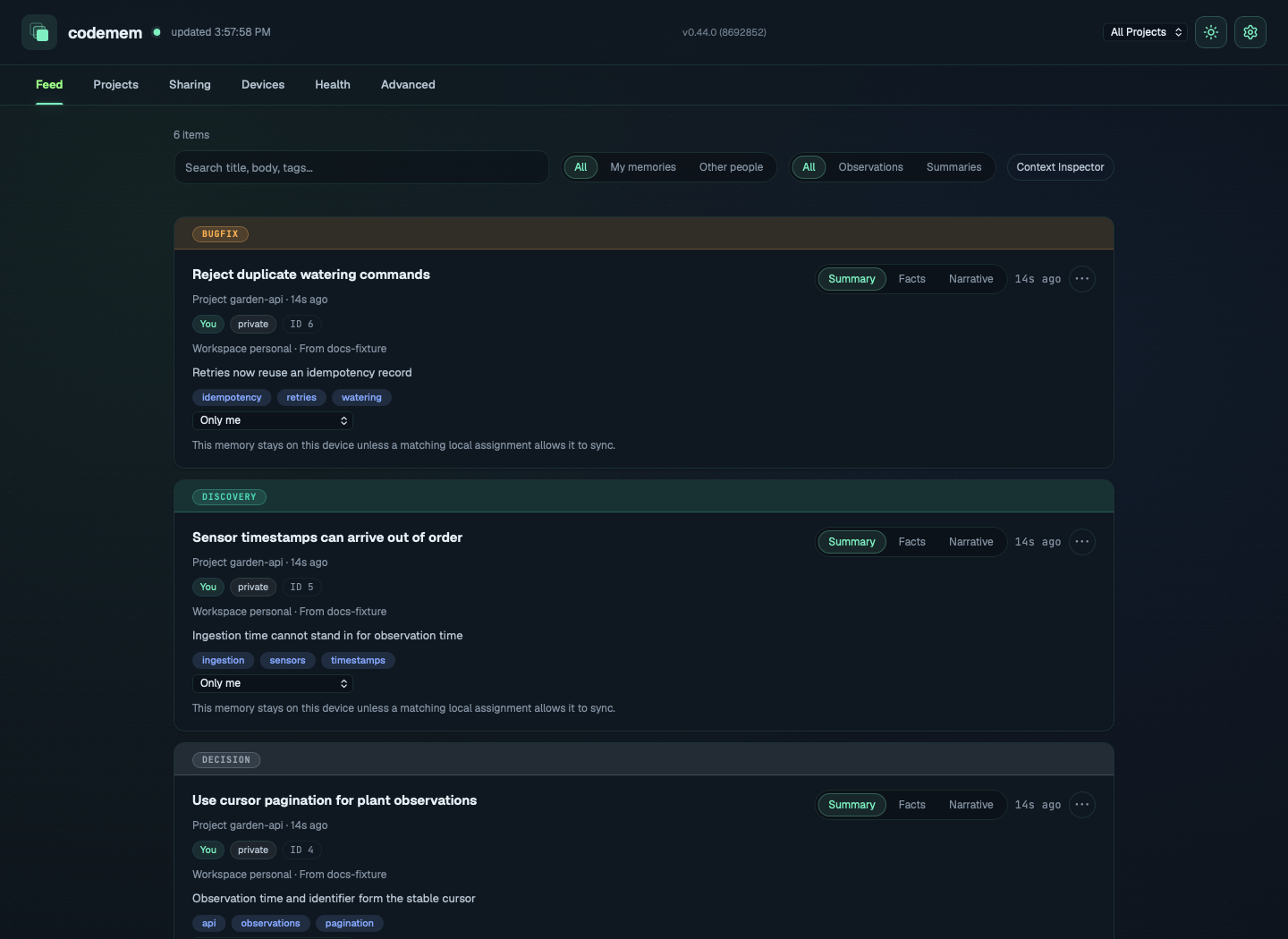Click the BUGFIX category badge
The width and height of the screenshot is (1288, 939).
(x=220, y=234)
